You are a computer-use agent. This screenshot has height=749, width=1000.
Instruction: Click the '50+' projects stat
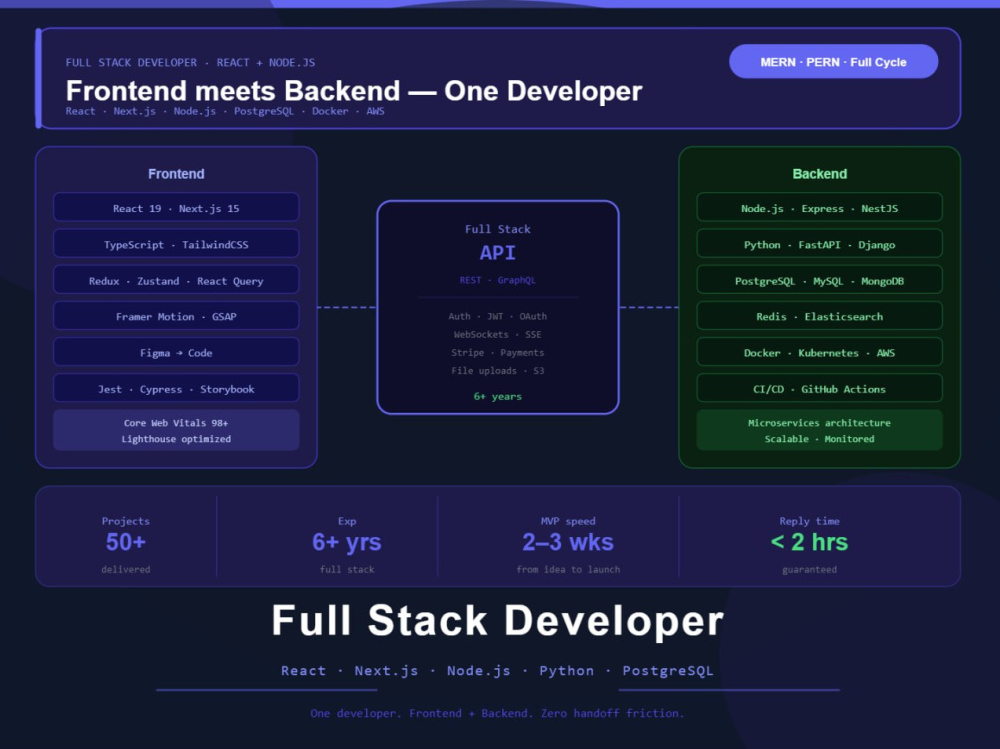(x=126, y=542)
